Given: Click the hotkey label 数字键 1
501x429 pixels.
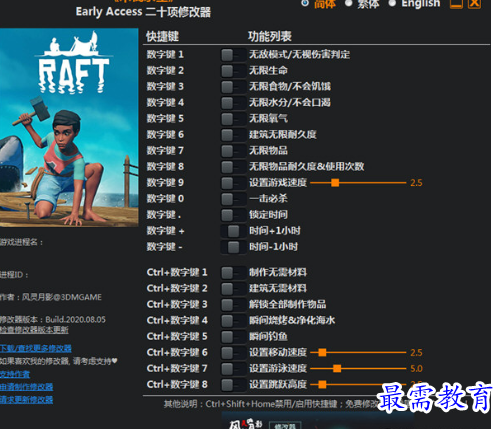Looking at the screenshot, I should (x=165, y=55).
